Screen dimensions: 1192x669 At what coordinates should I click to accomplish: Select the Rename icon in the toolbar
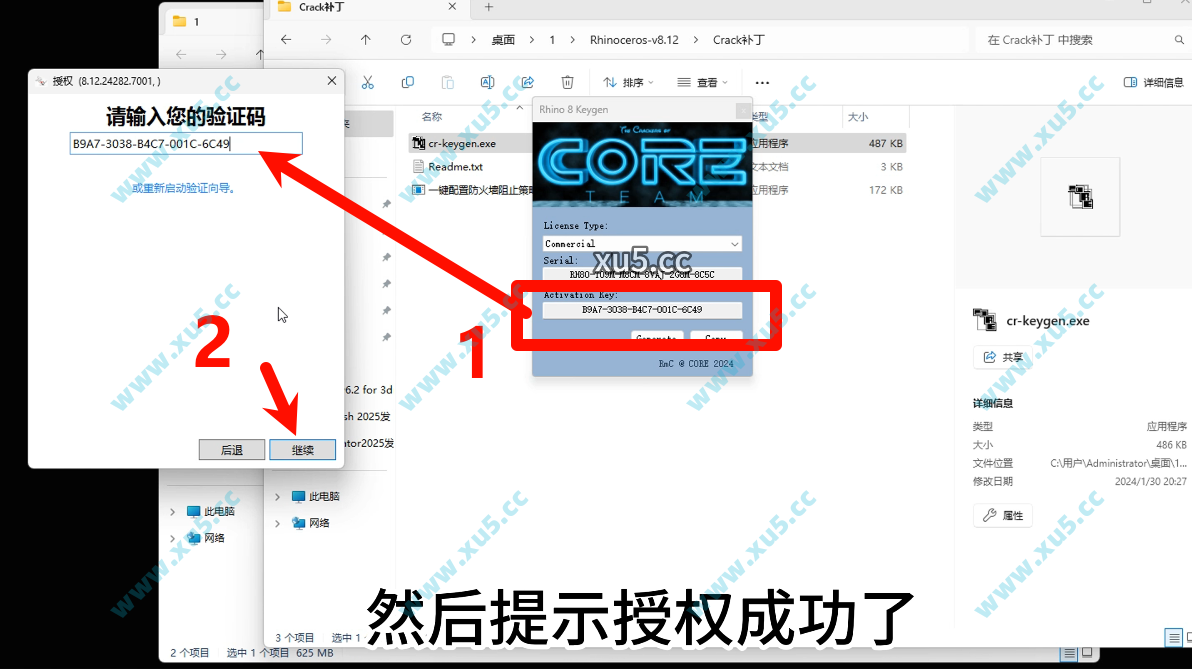point(486,82)
